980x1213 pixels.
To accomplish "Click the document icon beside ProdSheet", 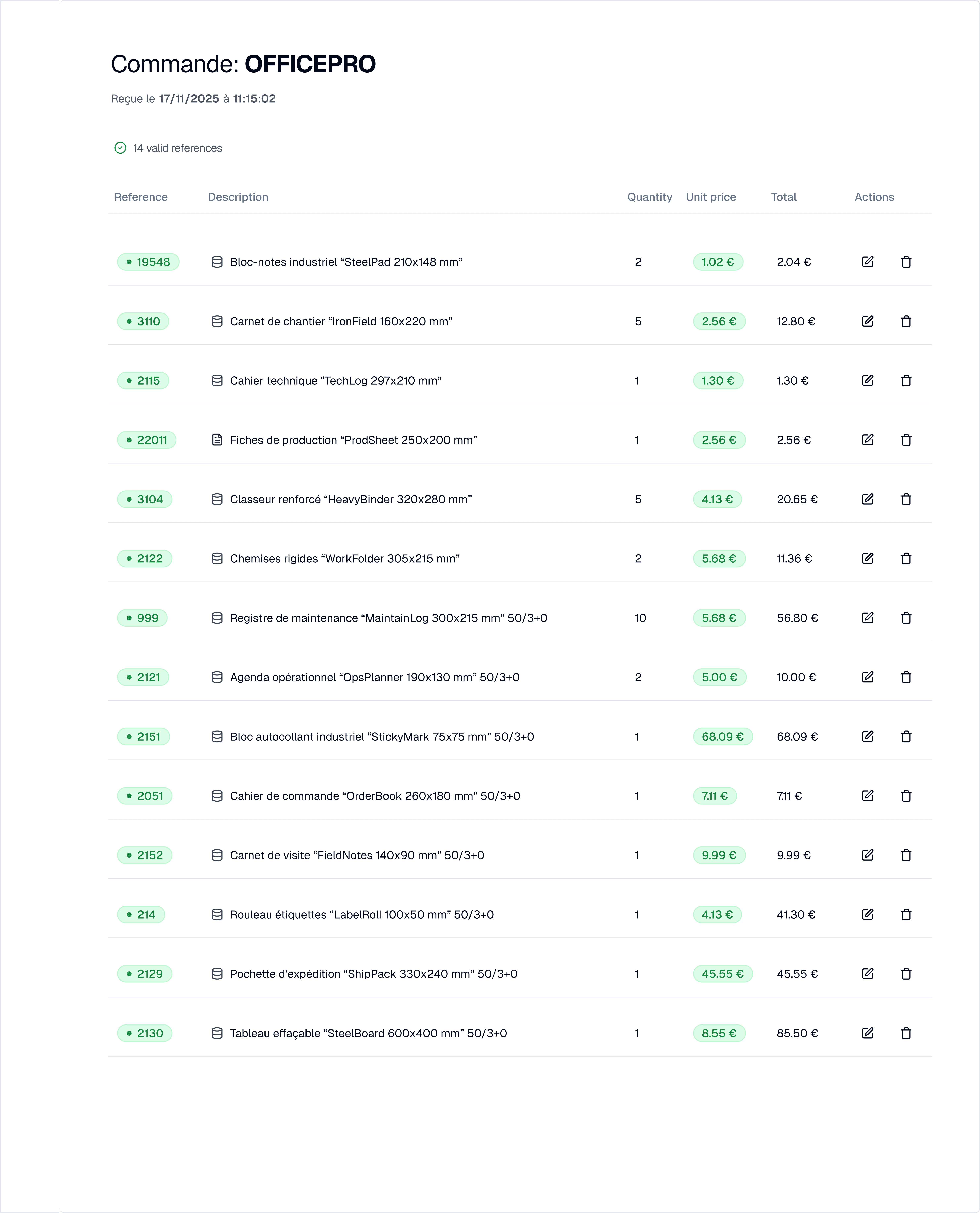I will (217, 440).
